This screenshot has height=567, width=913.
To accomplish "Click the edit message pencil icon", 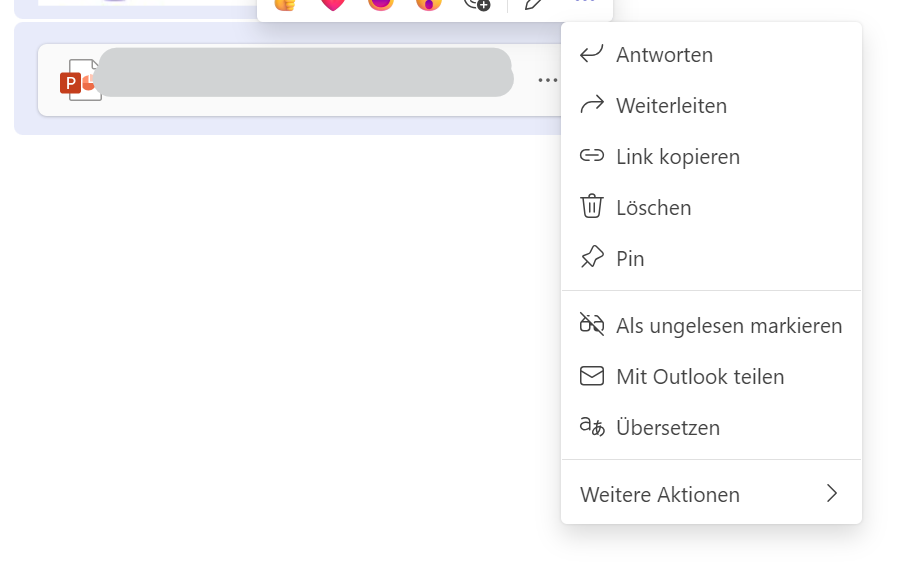I will 535,4.
